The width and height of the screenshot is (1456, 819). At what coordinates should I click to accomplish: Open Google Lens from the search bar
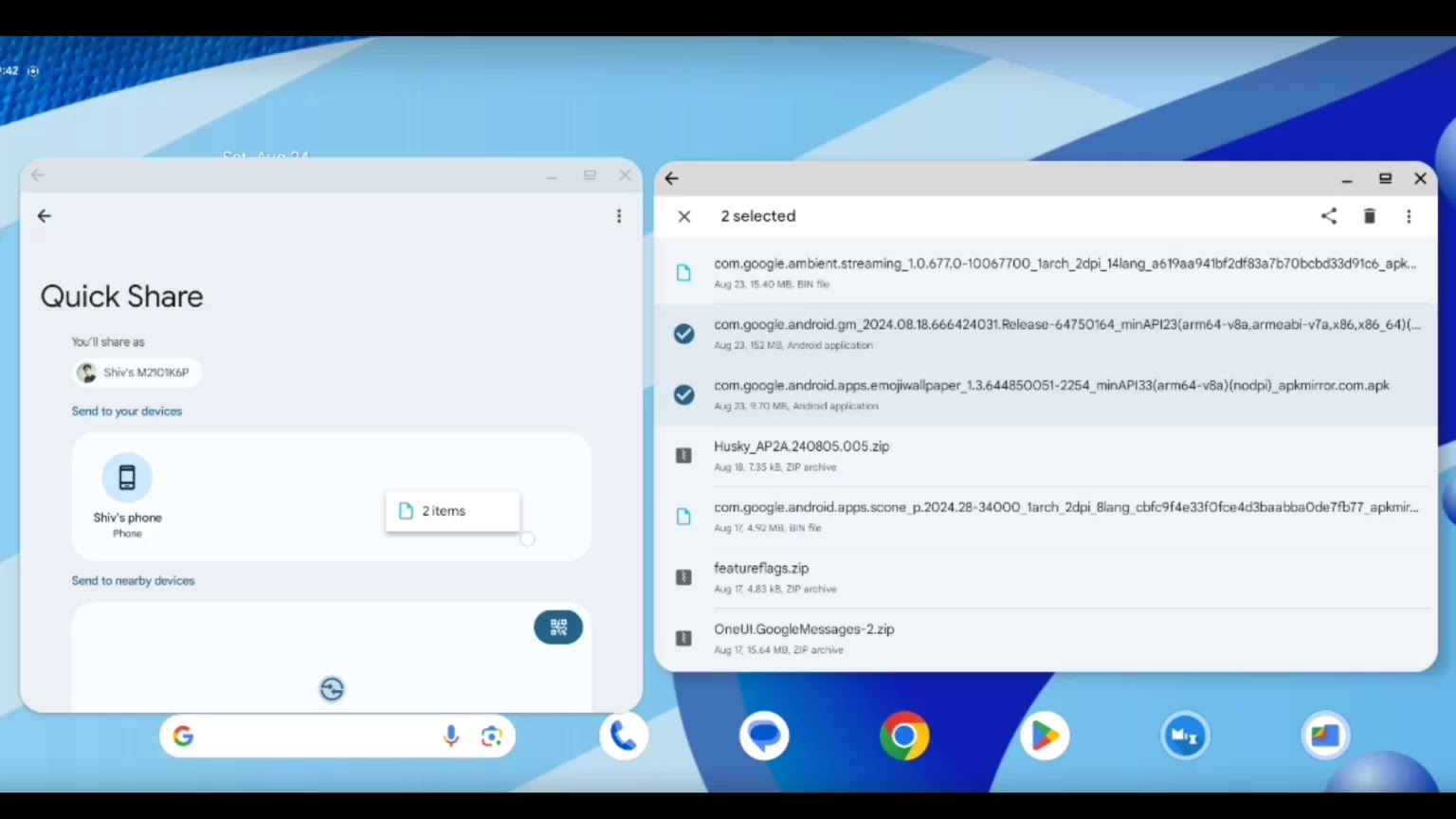(x=491, y=737)
